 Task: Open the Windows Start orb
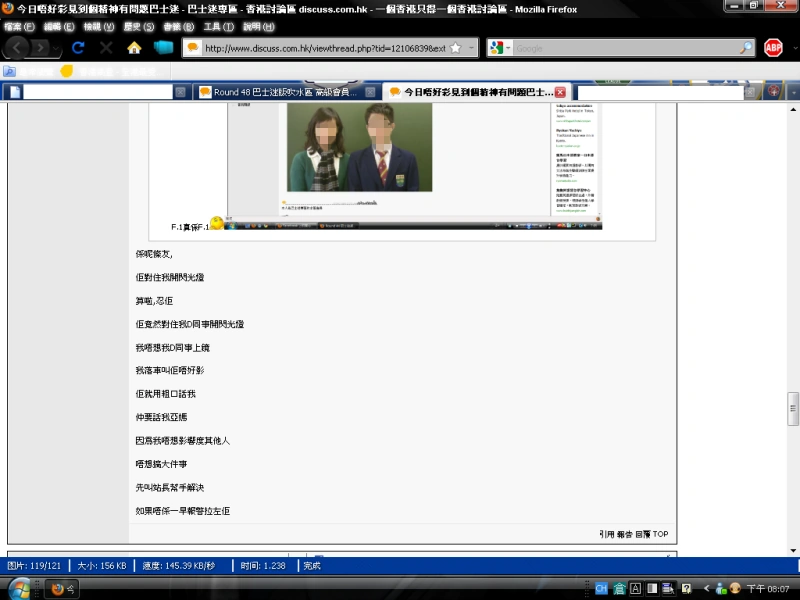[19, 590]
